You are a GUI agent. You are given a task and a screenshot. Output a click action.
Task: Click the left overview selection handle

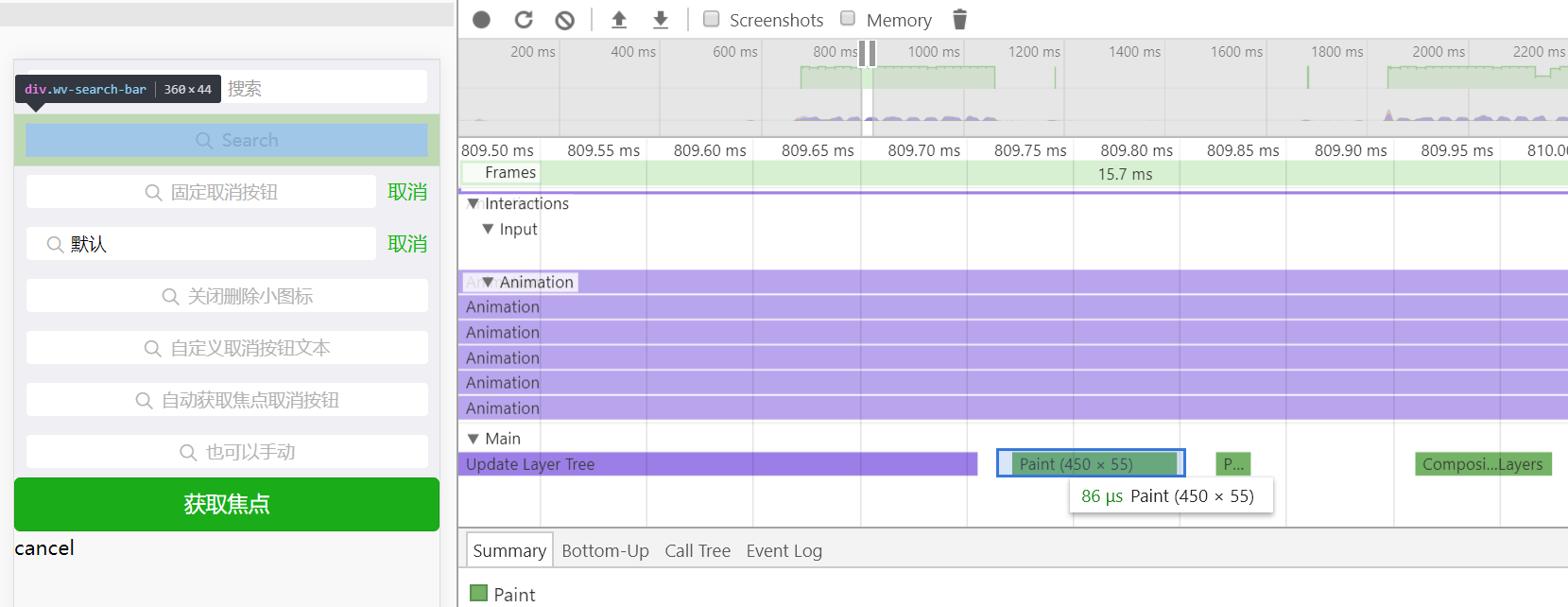point(862,54)
